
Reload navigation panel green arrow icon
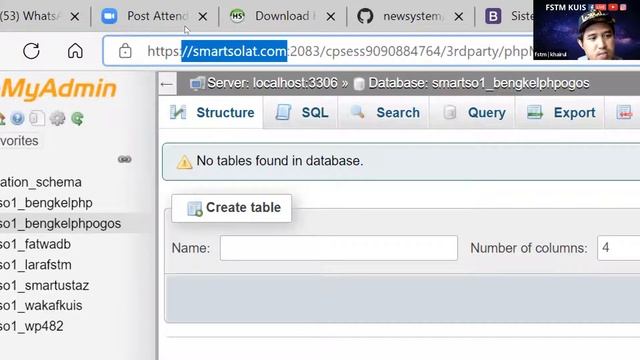coord(77,118)
